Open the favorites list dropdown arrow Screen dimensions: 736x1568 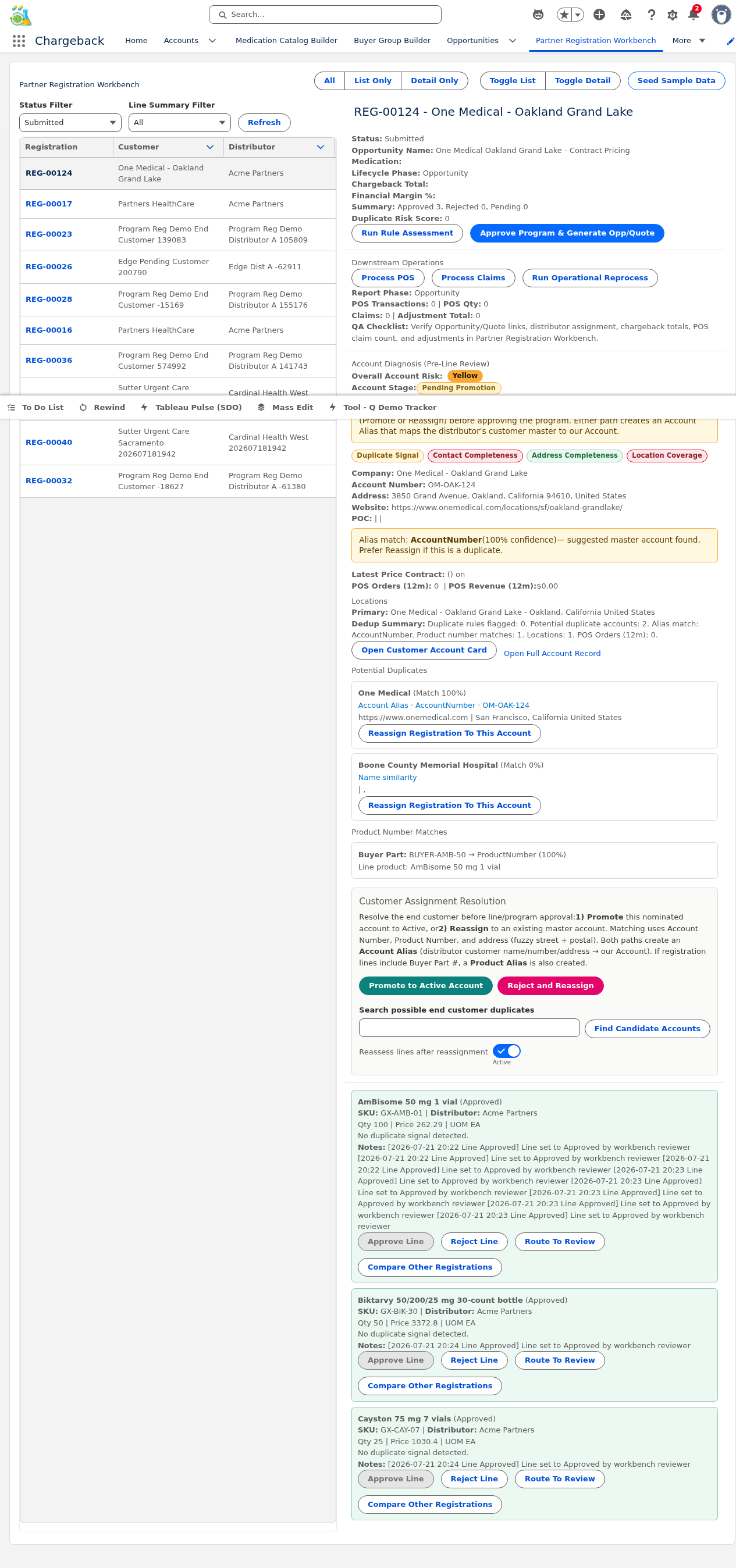pyautogui.click(x=578, y=15)
